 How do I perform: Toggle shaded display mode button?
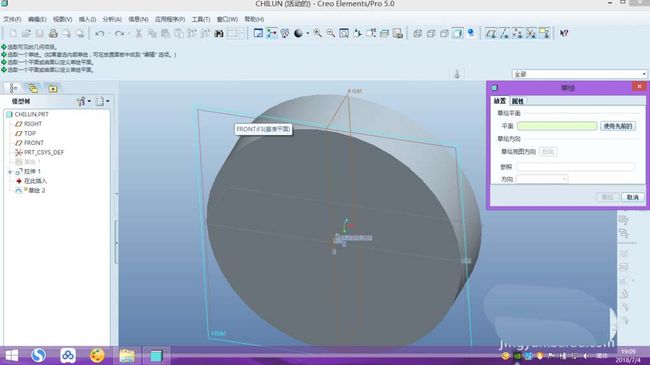tap(458, 33)
